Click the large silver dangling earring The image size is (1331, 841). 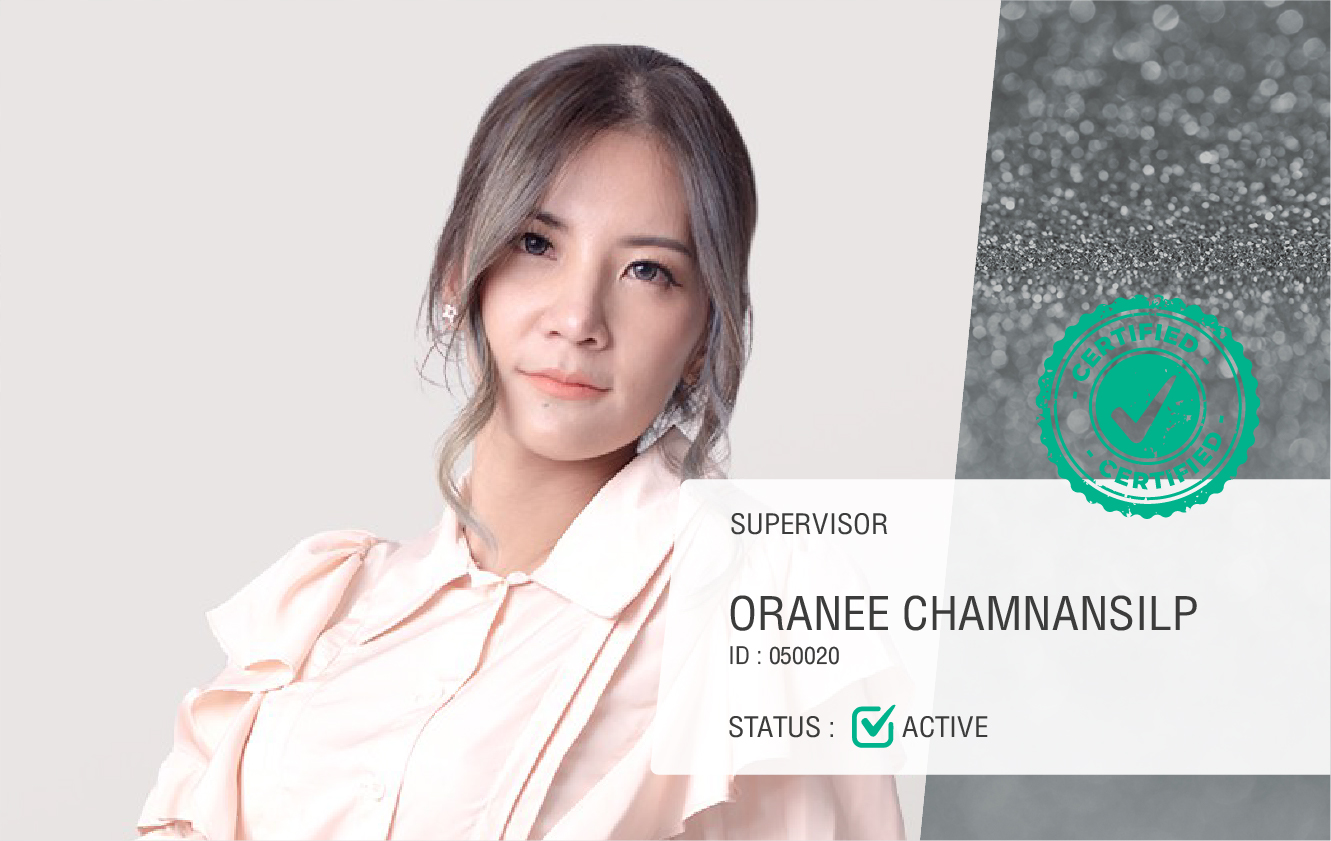670,420
